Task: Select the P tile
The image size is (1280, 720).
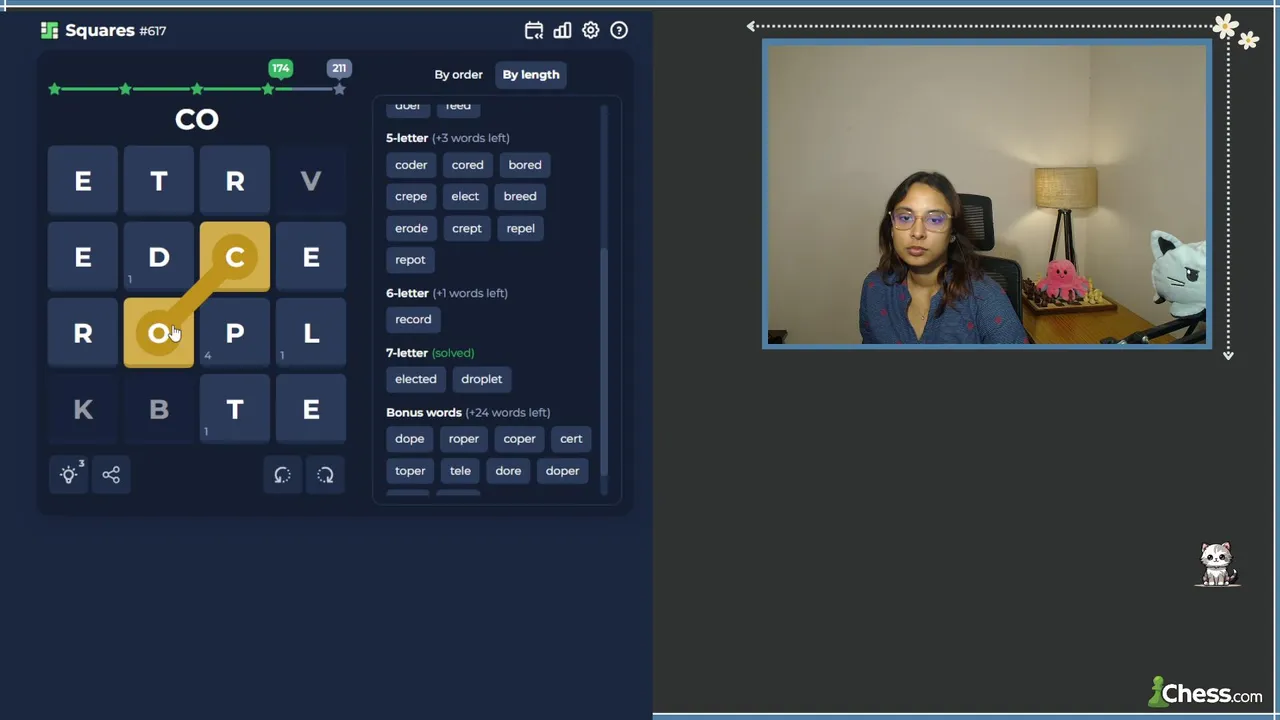Action: (x=235, y=333)
